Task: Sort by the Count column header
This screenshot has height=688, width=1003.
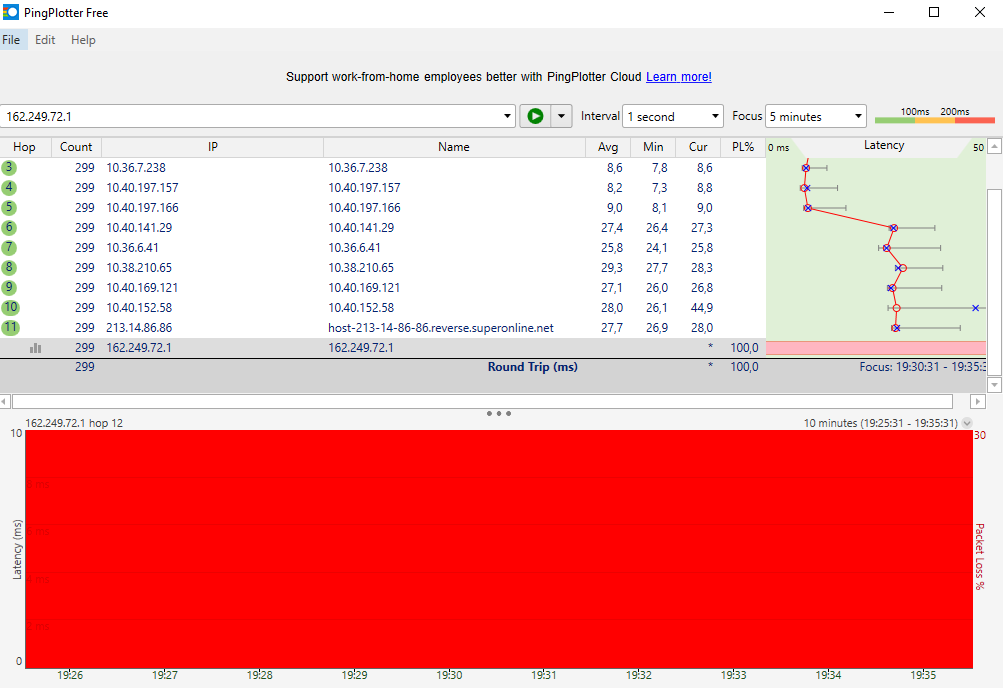Action: [x=76, y=147]
